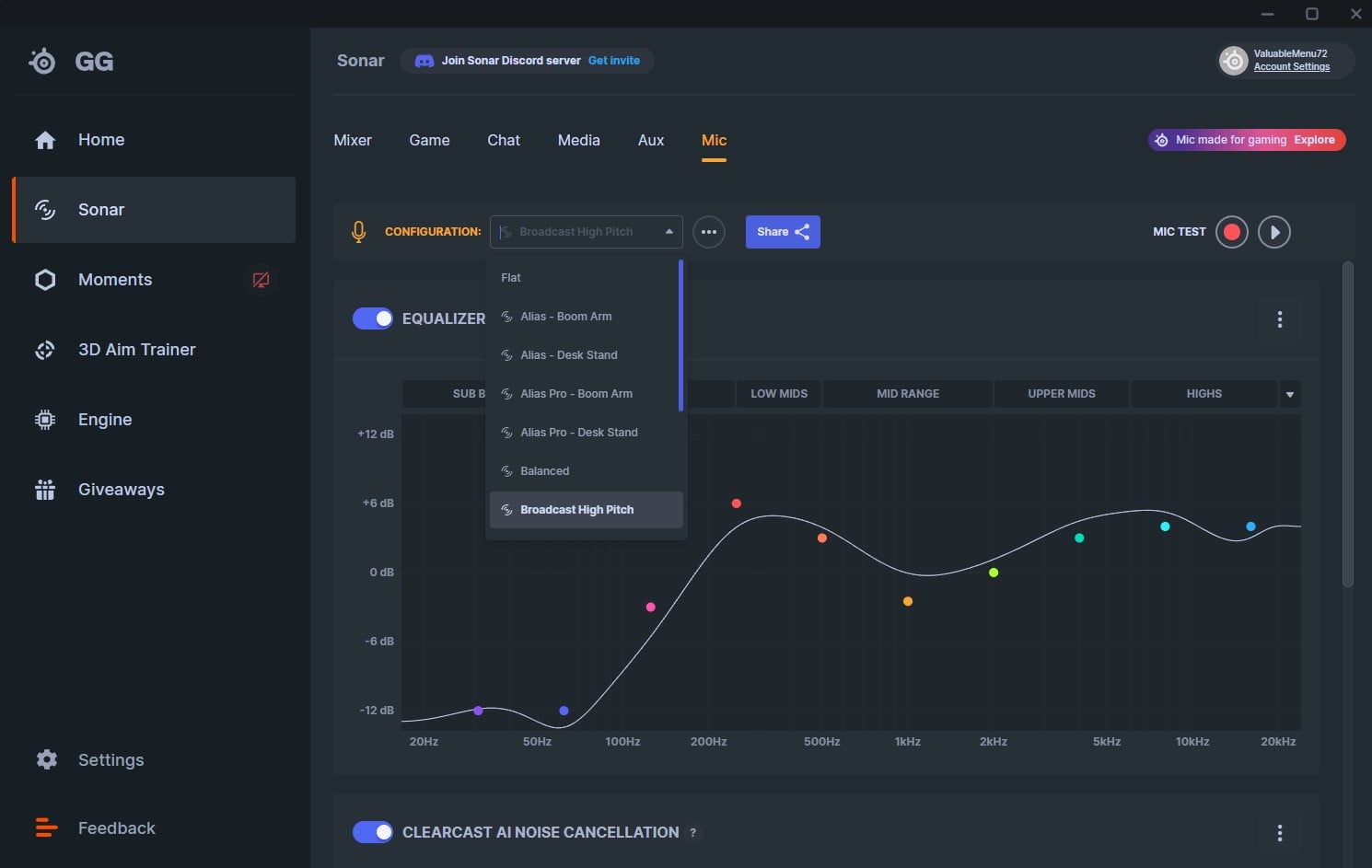Click the SteelSeries GG logo icon
Image resolution: width=1372 pixels, height=868 pixels.
42,62
